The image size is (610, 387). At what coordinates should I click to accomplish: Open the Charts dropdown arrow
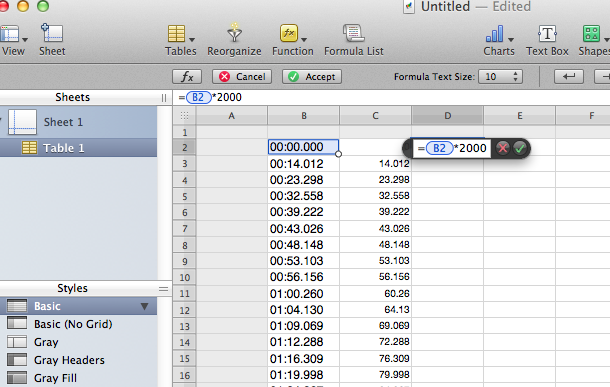511,40
